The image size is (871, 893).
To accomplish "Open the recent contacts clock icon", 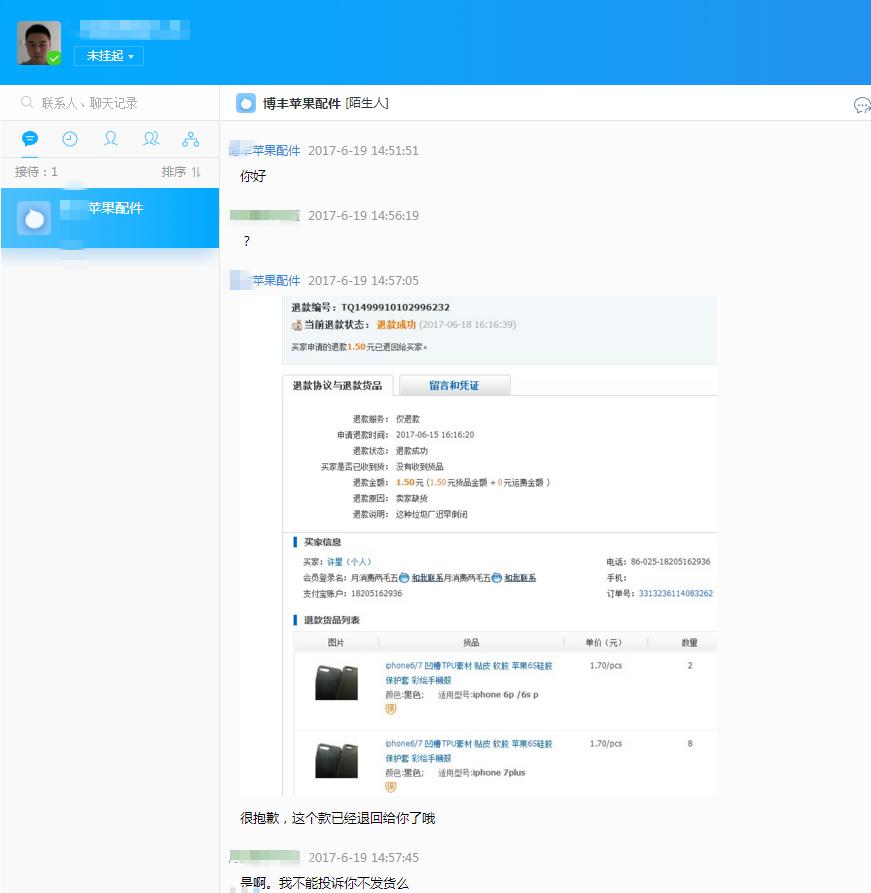I will 70,138.
